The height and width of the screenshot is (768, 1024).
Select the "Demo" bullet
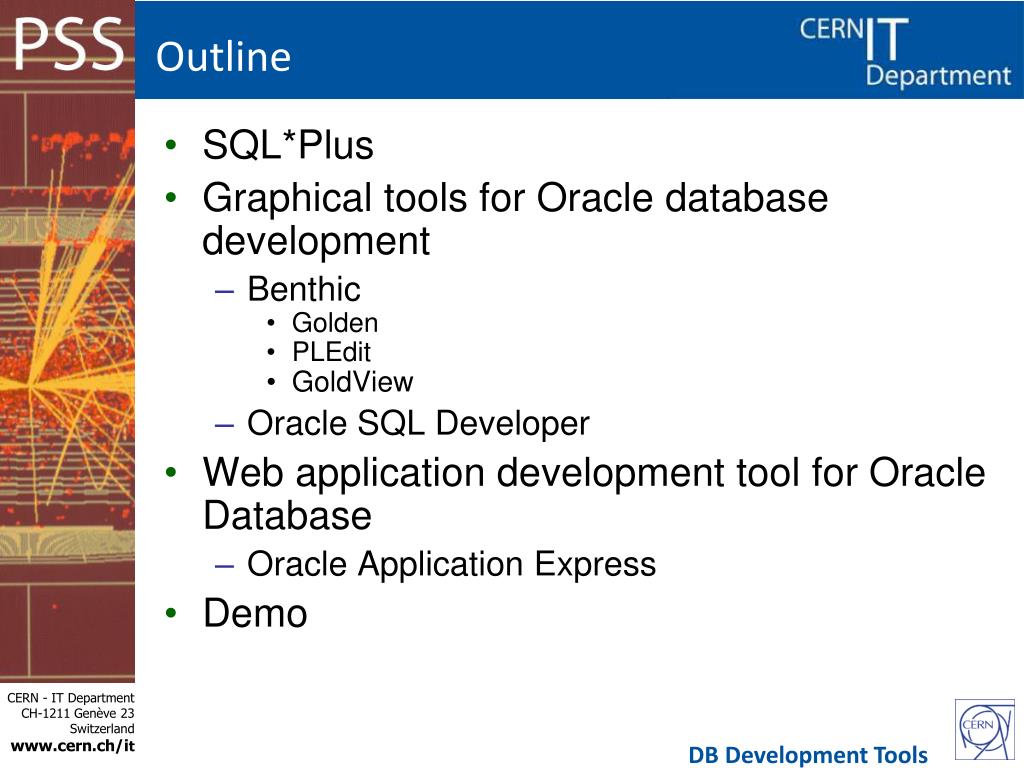click(255, 613)
